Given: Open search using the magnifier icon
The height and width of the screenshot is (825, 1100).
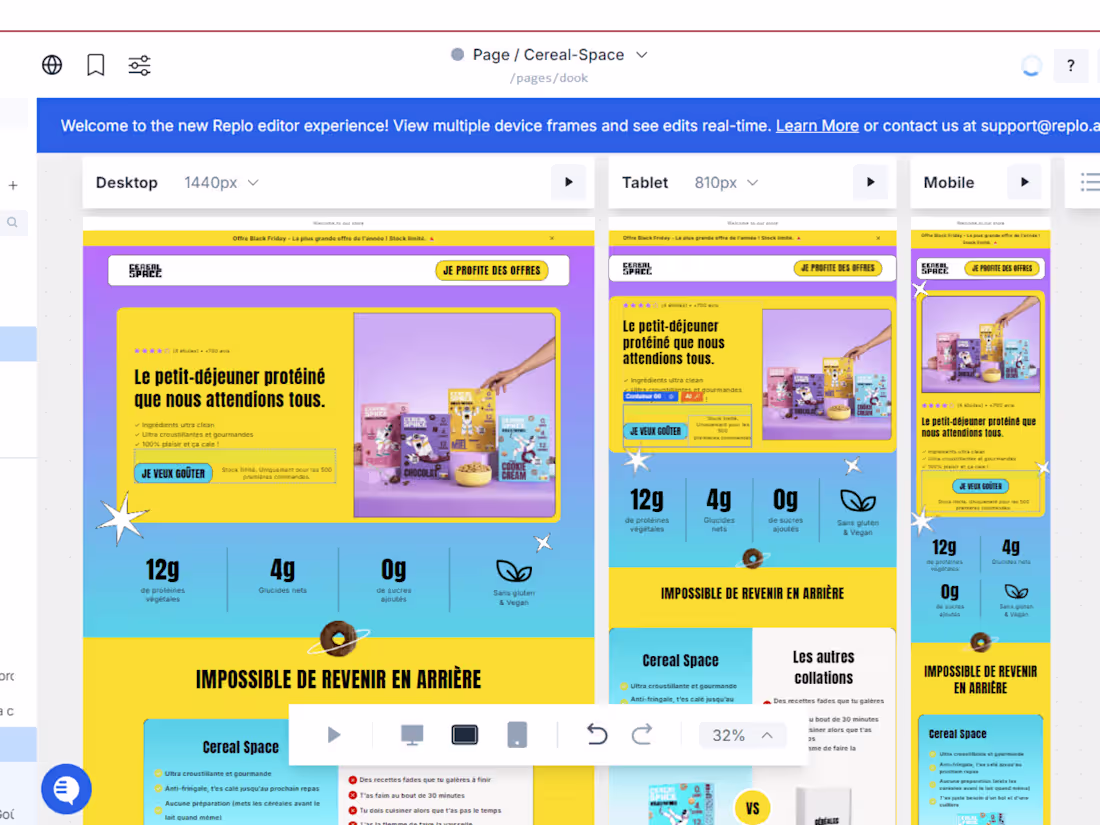Looking at the screenshot, I should click(x=13, y=222).
